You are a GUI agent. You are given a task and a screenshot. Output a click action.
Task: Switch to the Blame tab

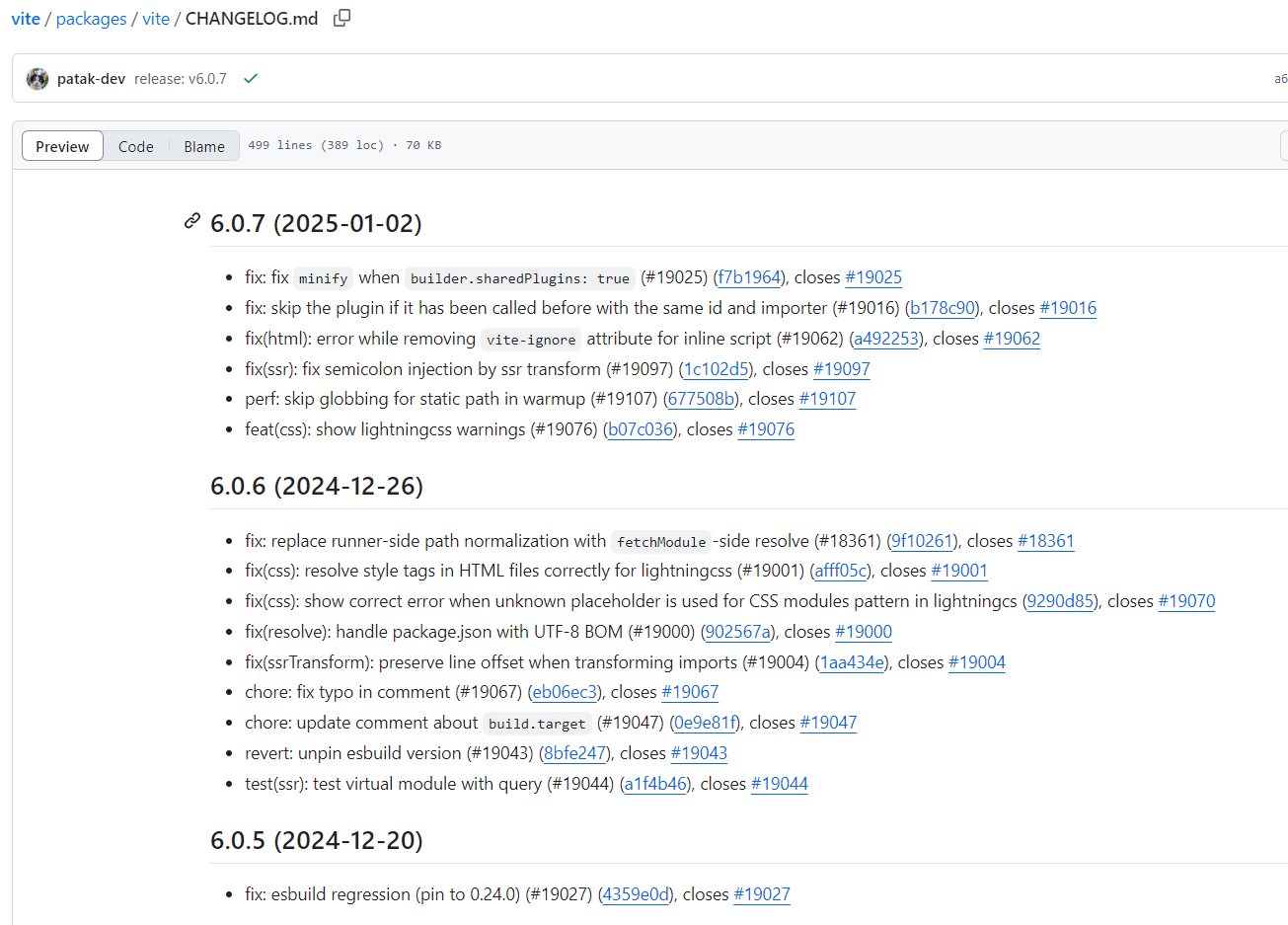pyautogui.click(x=204, y=146)
